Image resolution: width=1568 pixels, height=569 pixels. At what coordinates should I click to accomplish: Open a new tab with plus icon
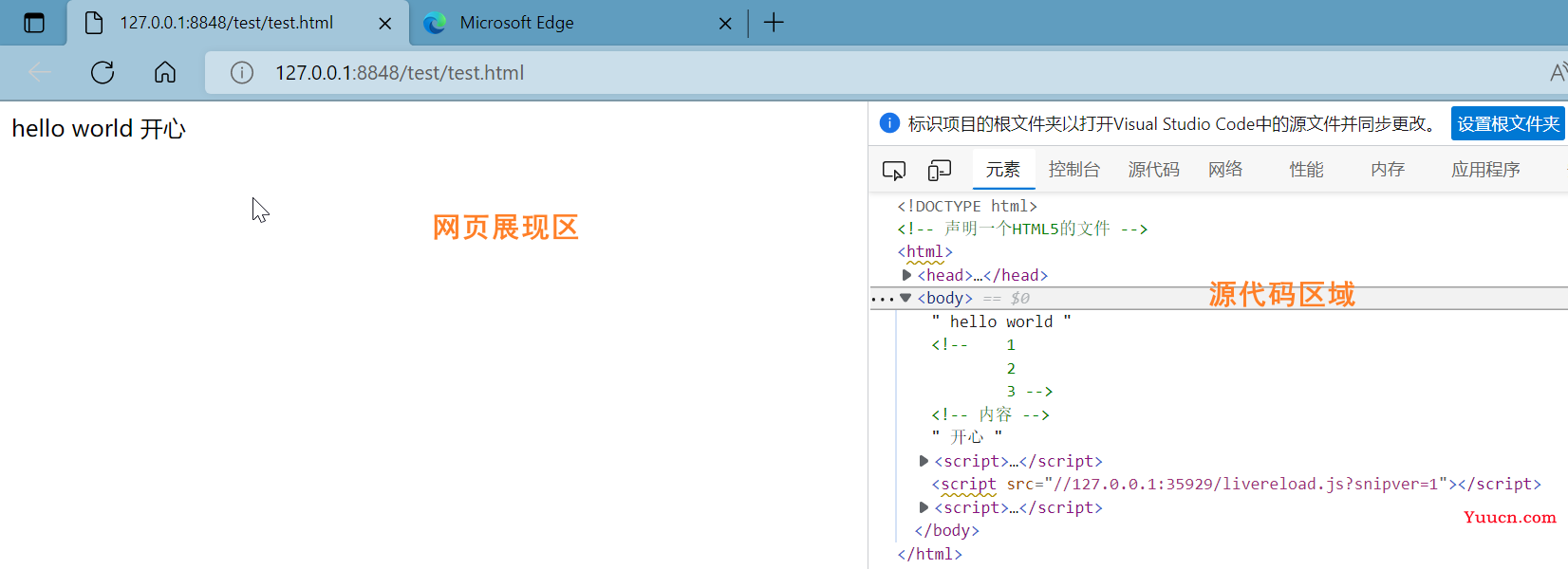tap(774, 23)
